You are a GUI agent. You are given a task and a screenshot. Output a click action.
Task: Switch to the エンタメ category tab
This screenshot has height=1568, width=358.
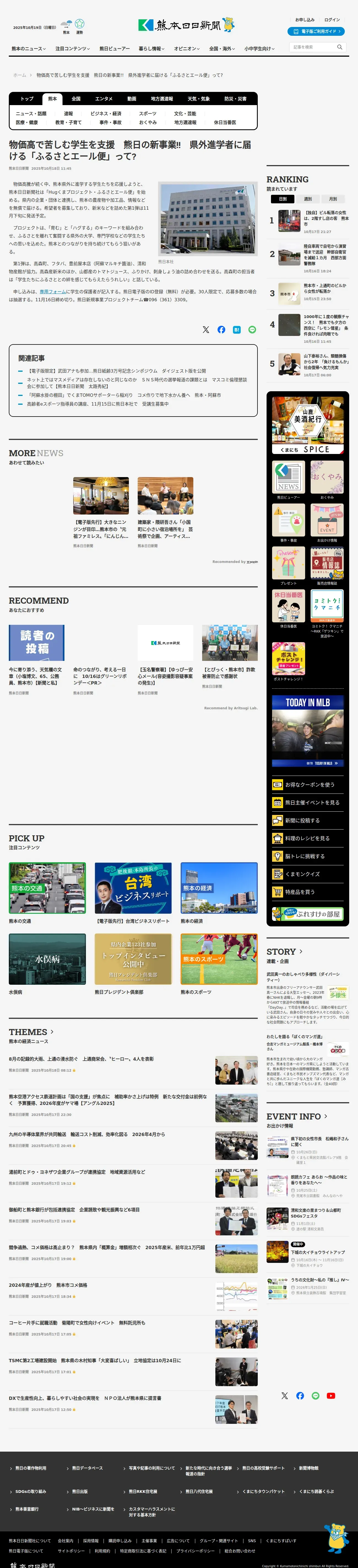[x=104, y=98]
